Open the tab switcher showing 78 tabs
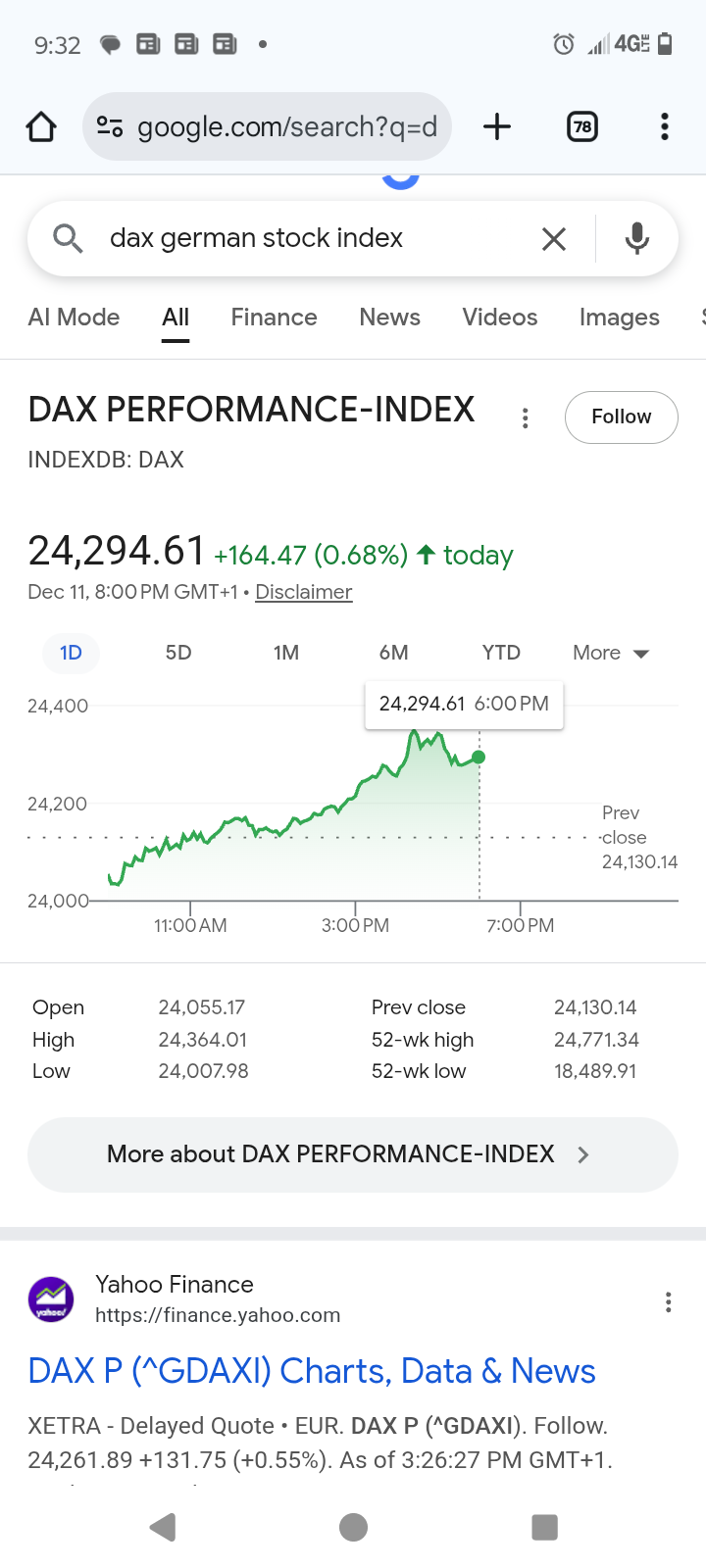The width and height of the screenshot is (706, 1568). [582, 126]
